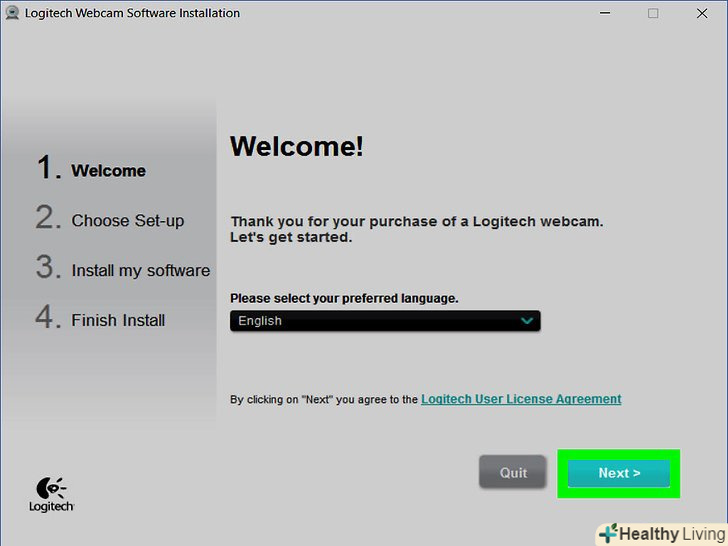Viewport: 728px width, 546px height.
Task: Click the Welcome! heading
Action: point(297,146)
